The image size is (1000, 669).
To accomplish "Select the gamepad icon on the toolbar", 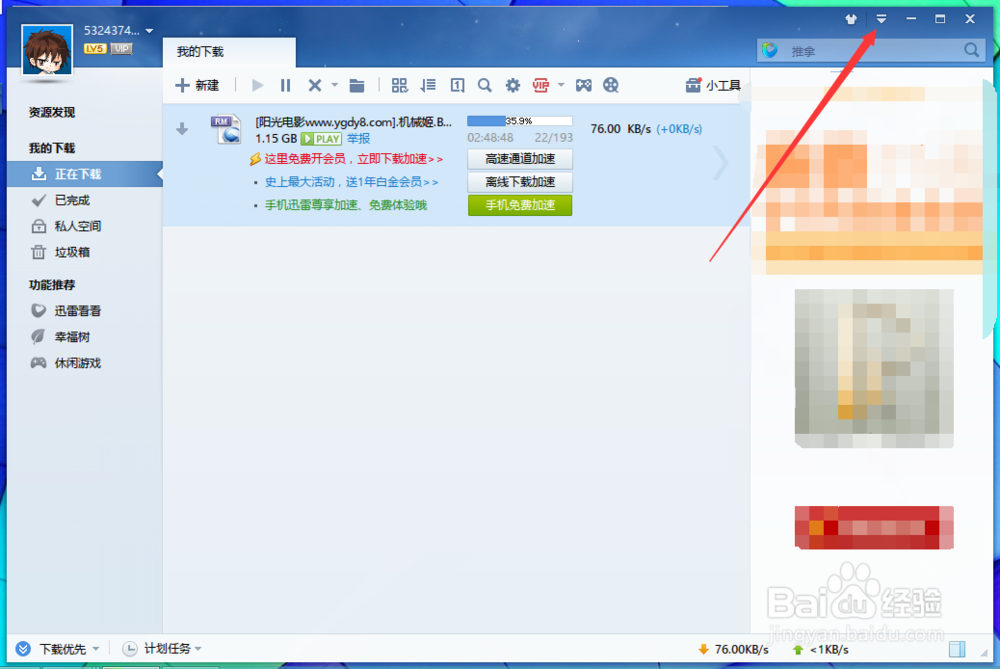I will [x=583, y=85].
